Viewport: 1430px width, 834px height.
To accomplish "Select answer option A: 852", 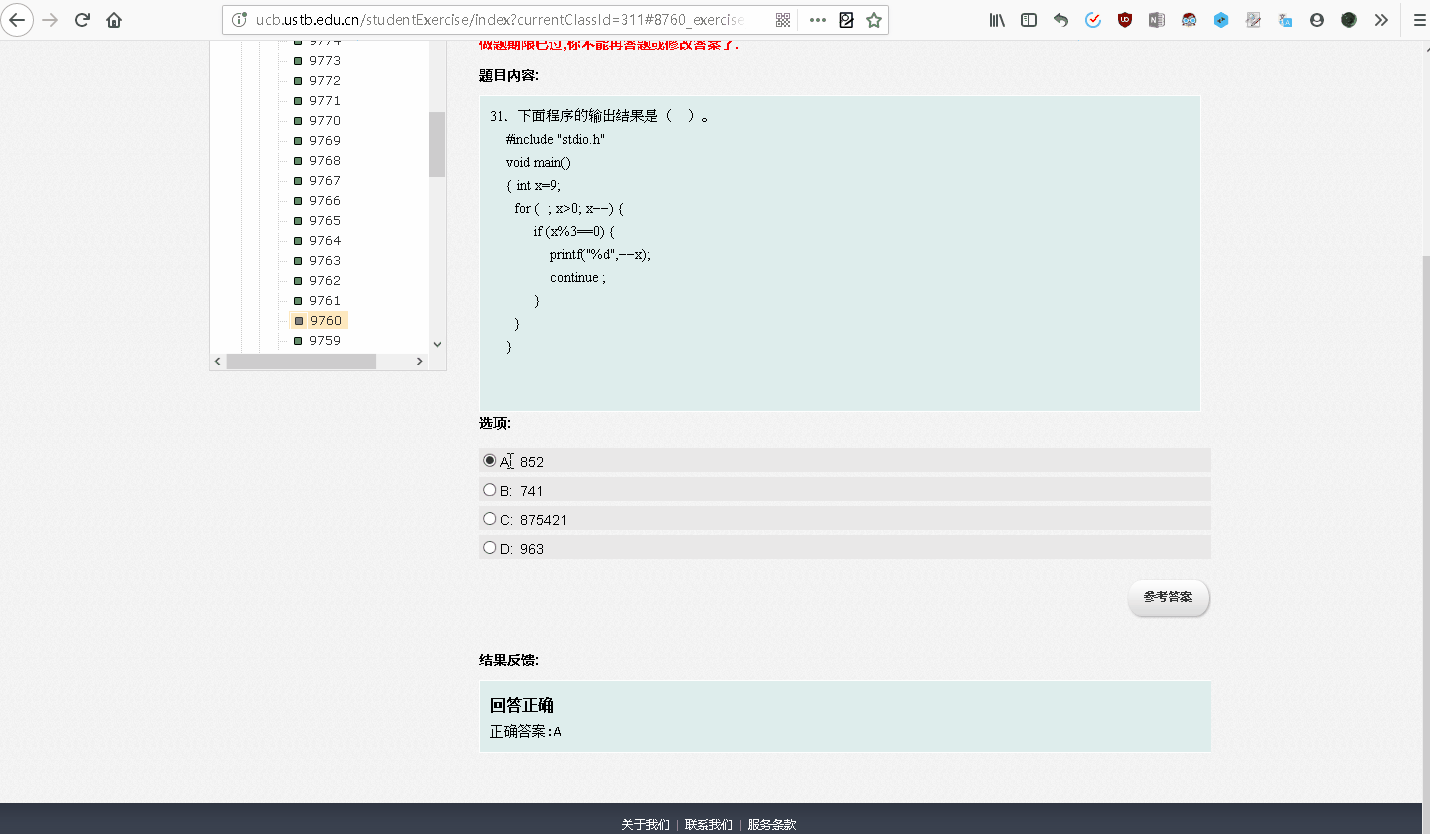I will (490, 461).
